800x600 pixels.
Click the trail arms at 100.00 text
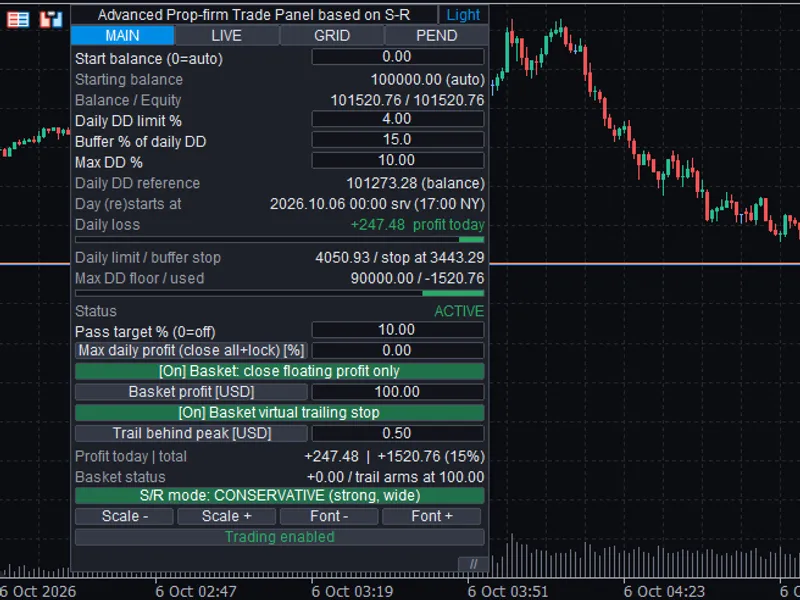tap(419, 478)
